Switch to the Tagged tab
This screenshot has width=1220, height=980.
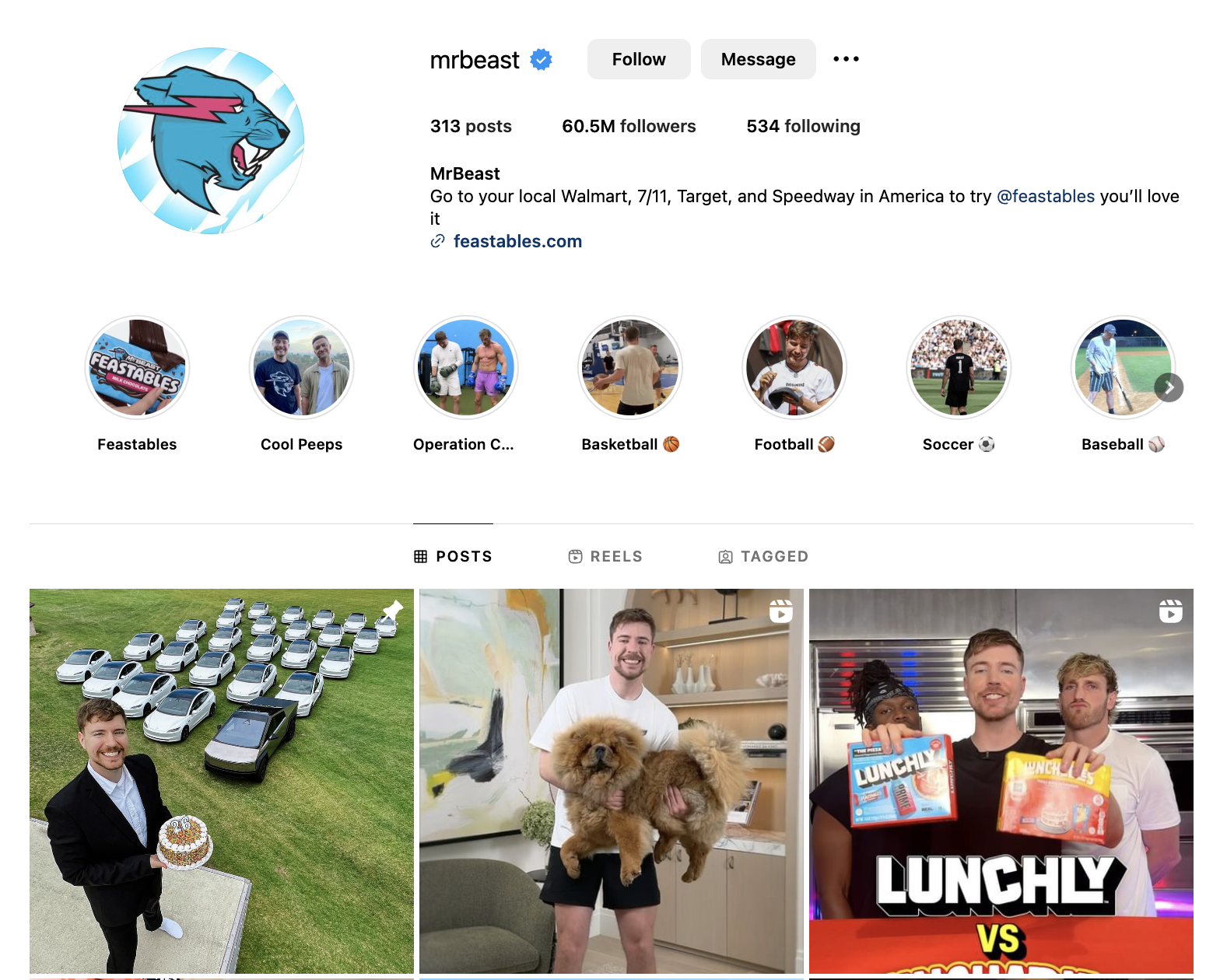(763, 556)
